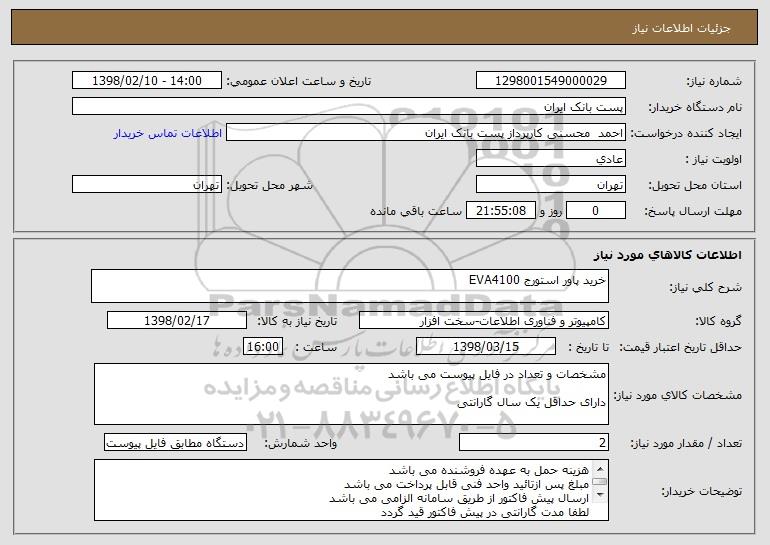Select the priority field showing عادي
770x545 pixels.
550,159
